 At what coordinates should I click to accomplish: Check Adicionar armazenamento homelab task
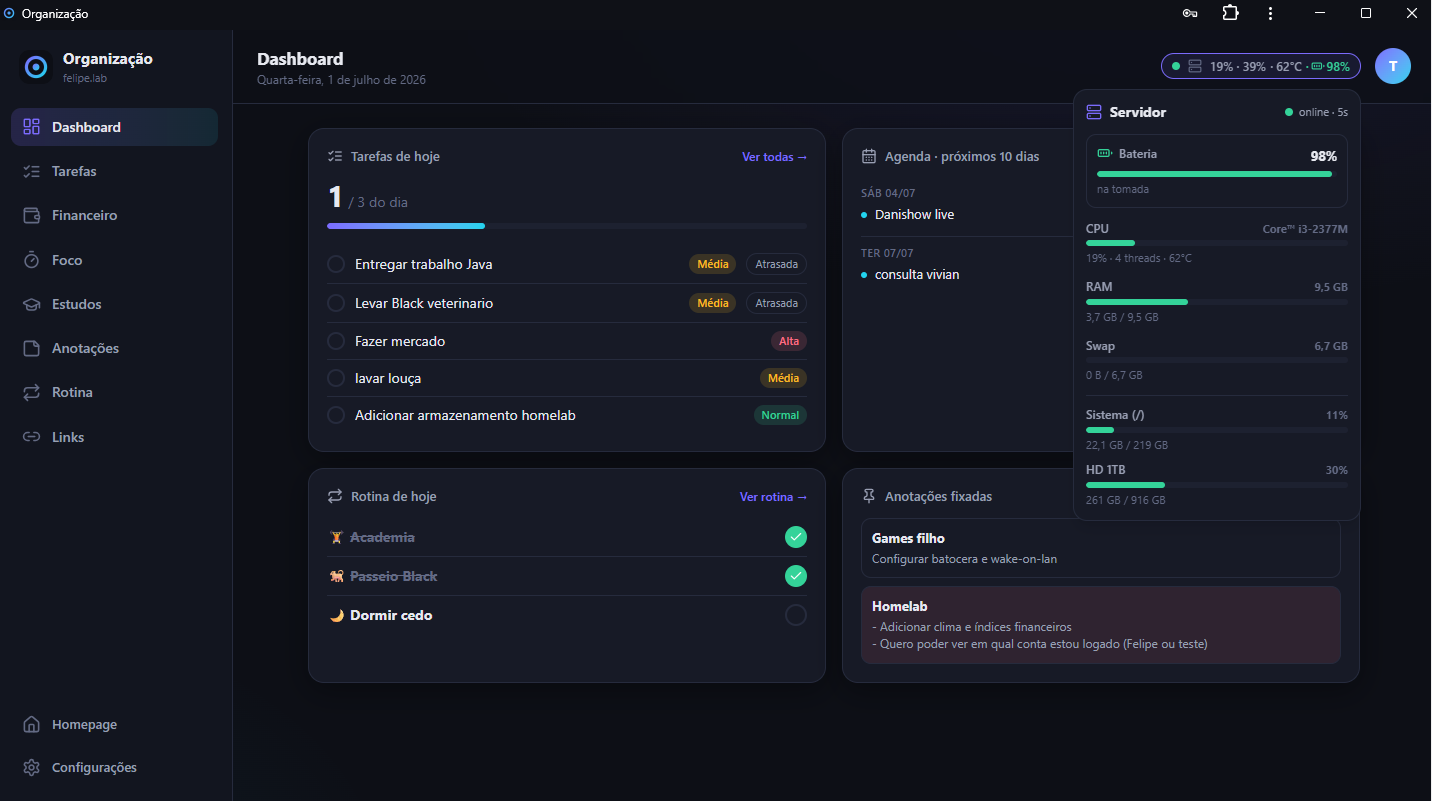pos(336,415)
